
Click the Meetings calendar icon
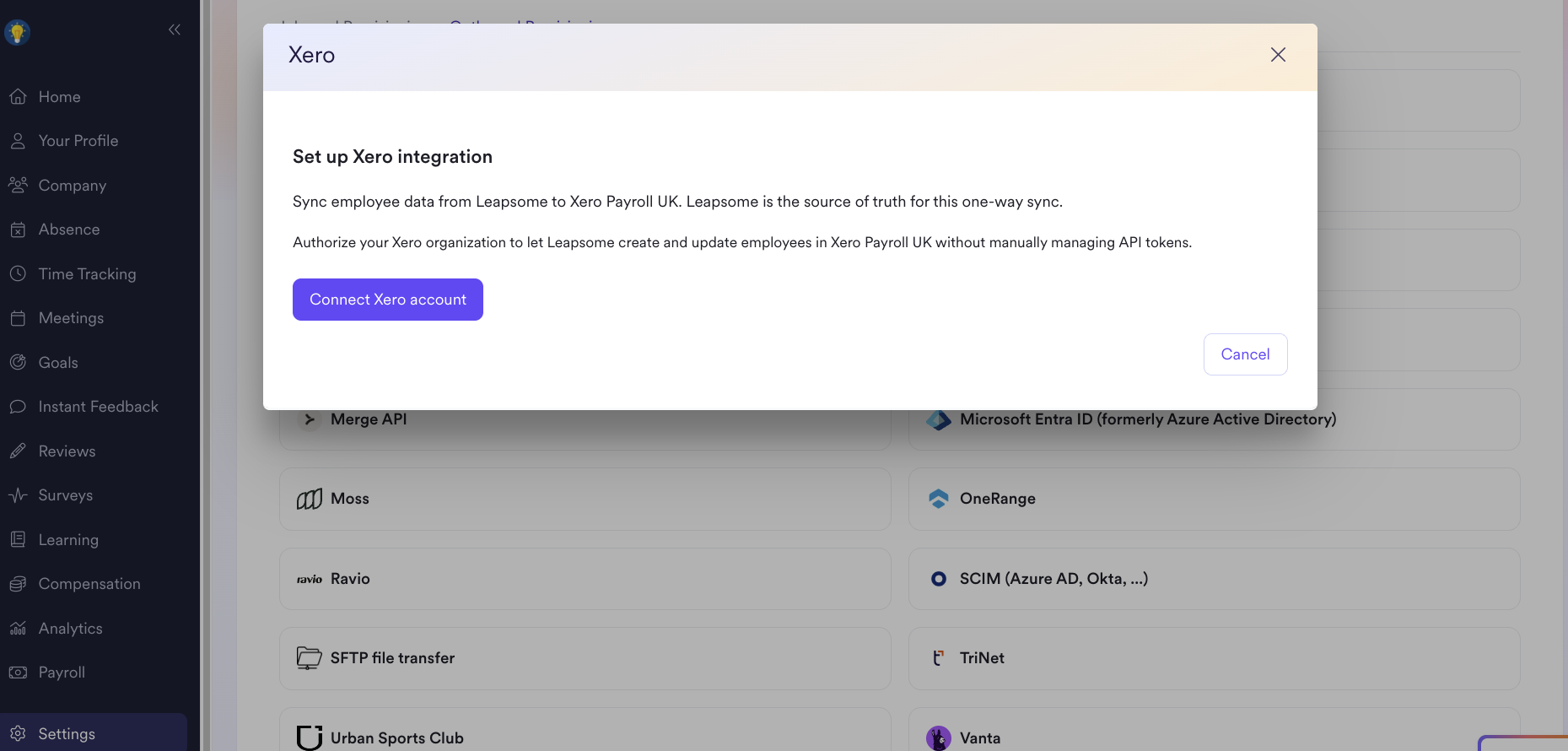click(18, 318)
